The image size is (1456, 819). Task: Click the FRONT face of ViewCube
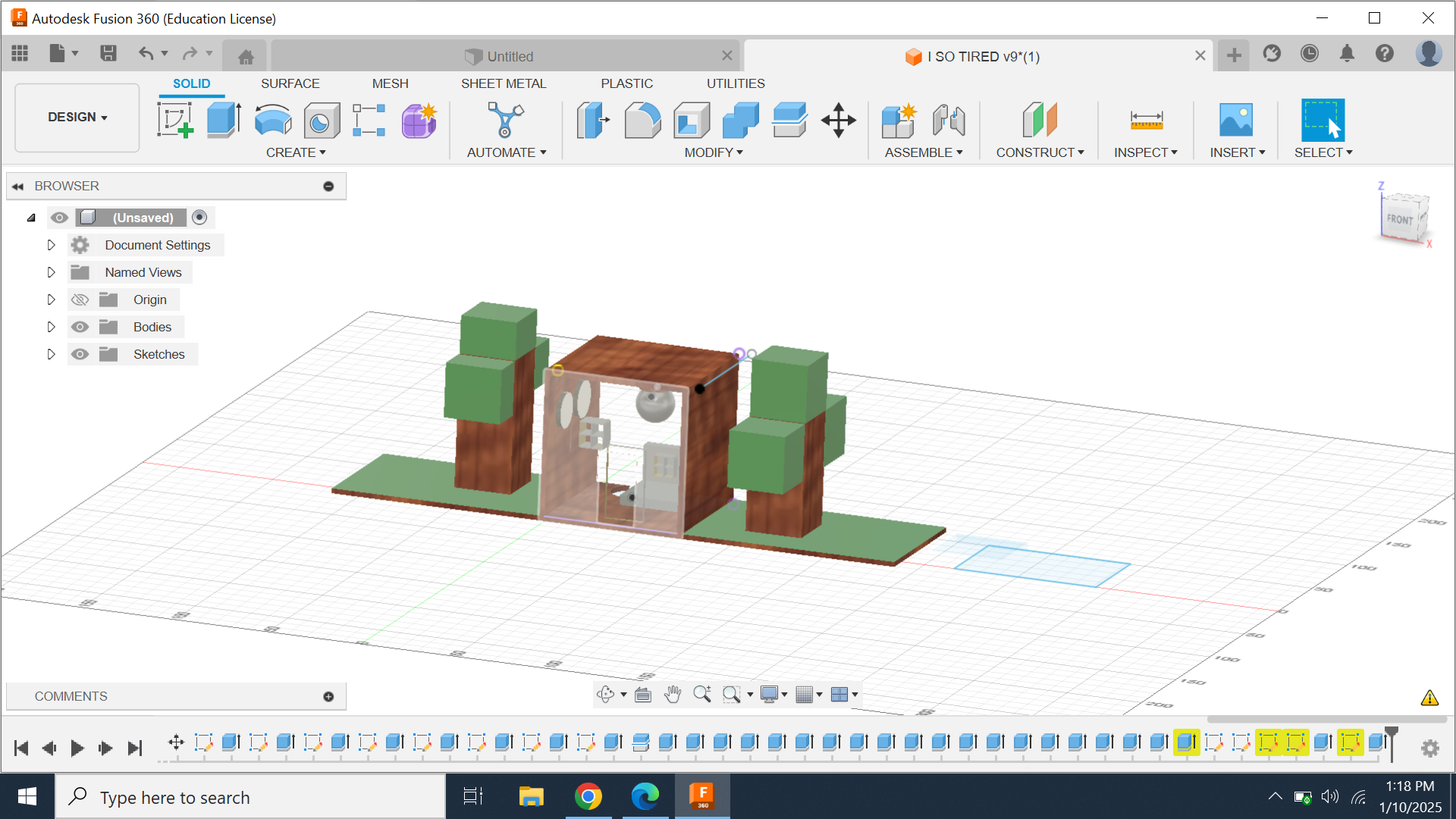pos(1400,219)
